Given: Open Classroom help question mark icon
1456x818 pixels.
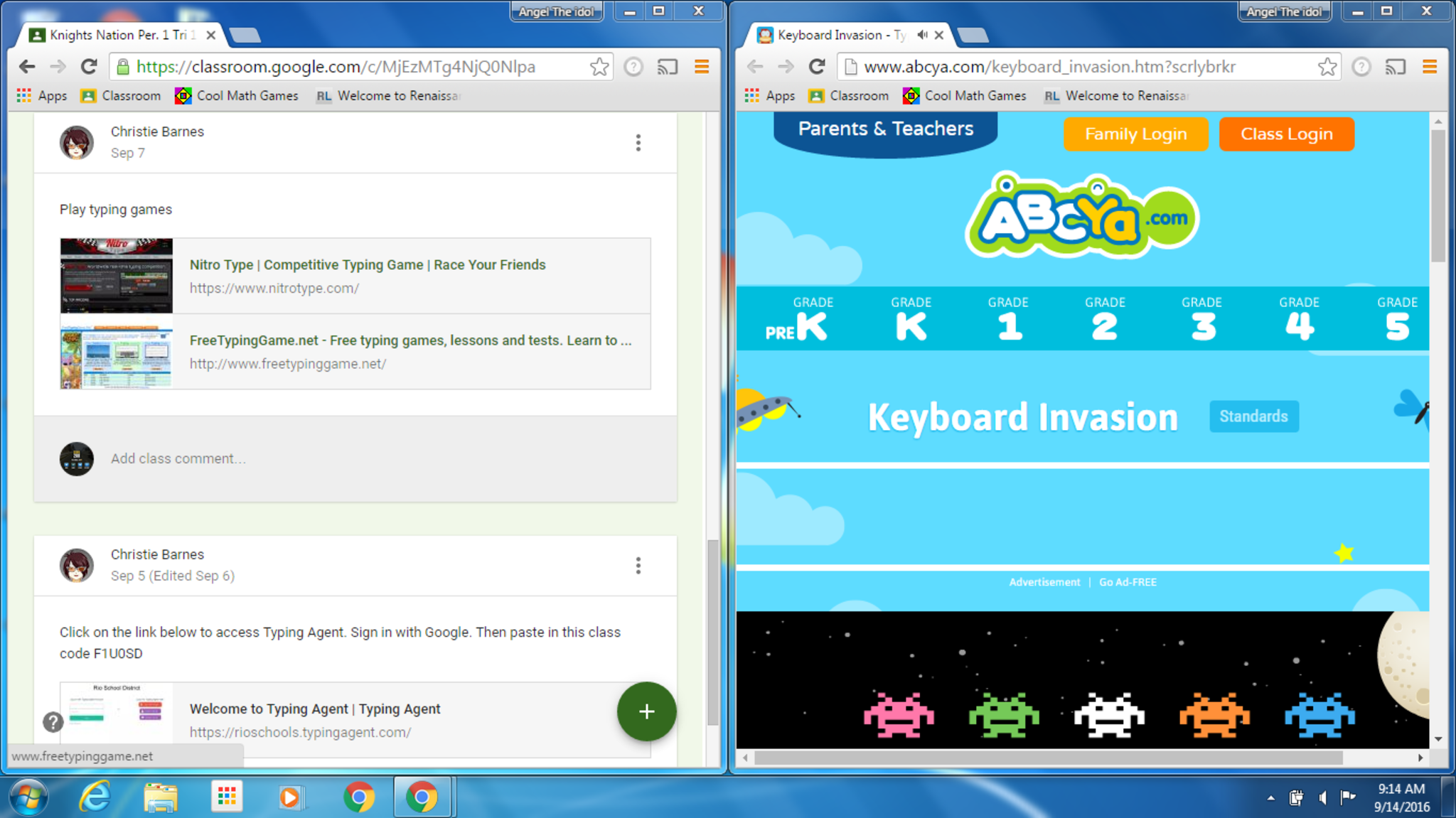Looking at the screenshot, I should (53, 722).
